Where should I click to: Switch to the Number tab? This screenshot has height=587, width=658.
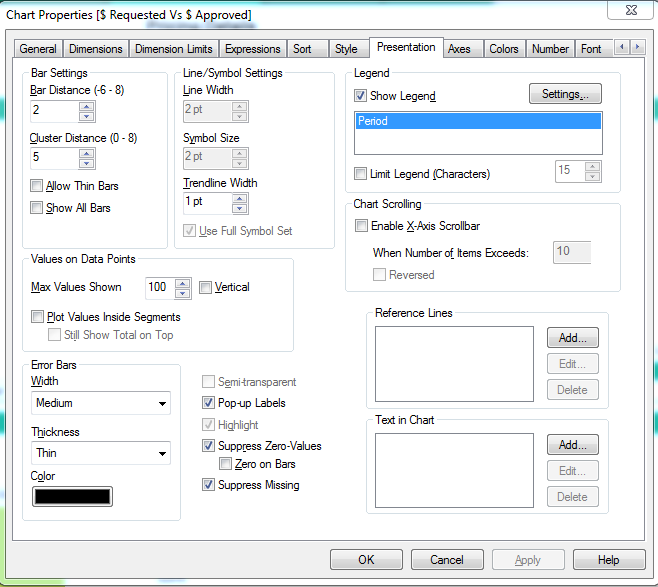point(550,49)
